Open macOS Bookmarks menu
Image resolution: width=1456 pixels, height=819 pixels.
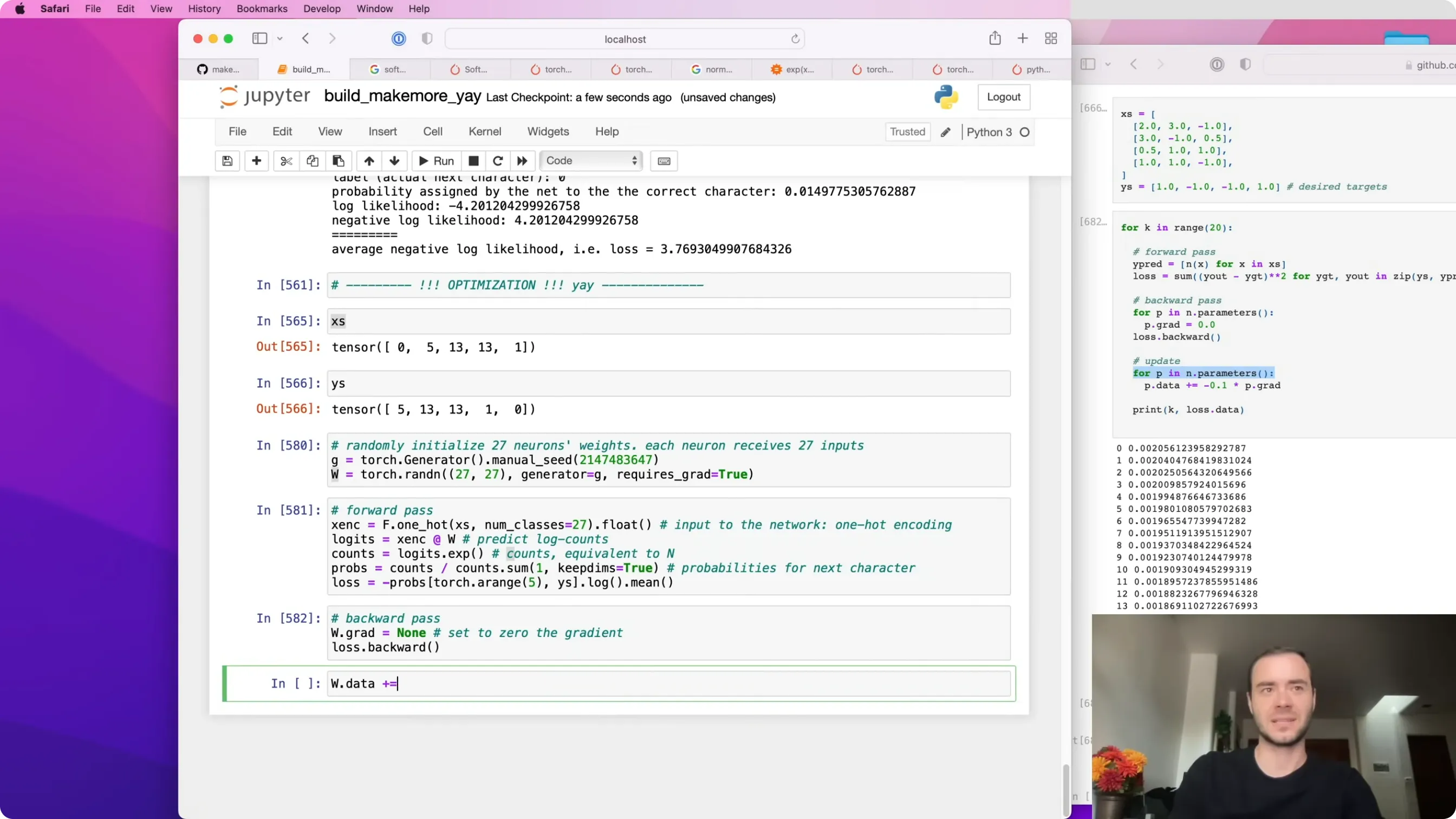click(262, 9)
